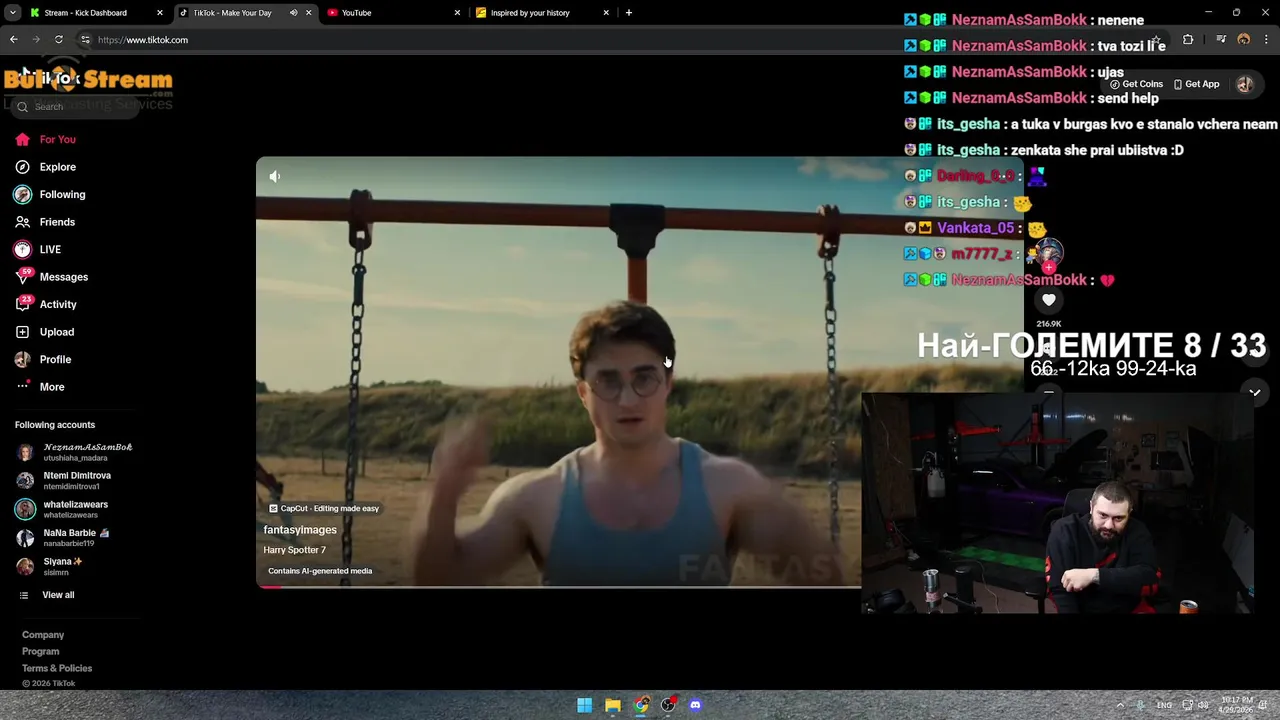The height and width of the screenshot is (720, 1280).
Task: Click the TikTok search field
Action: coord(75,106)
